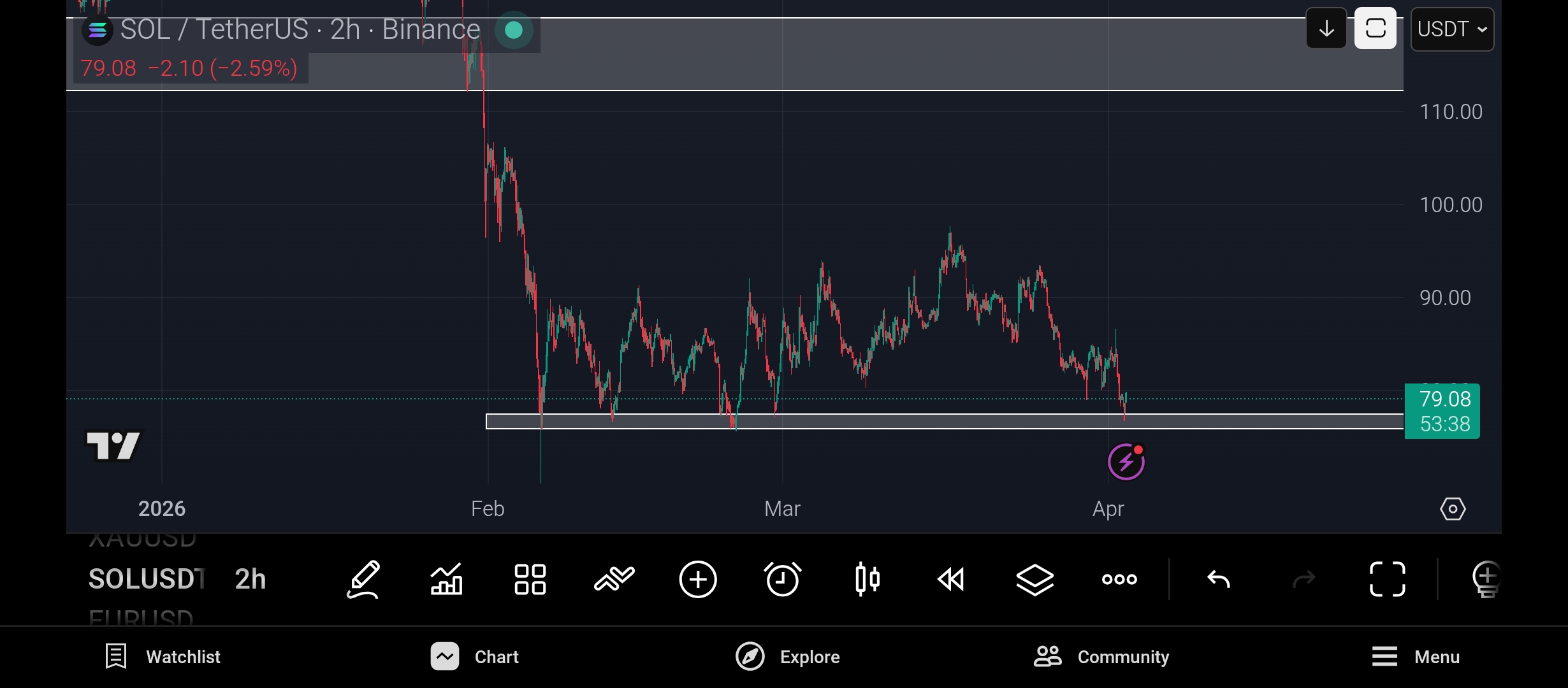
Task: Tap the 90.00 price axis label
Action: pyautogui.click(x=1445, y=298)
